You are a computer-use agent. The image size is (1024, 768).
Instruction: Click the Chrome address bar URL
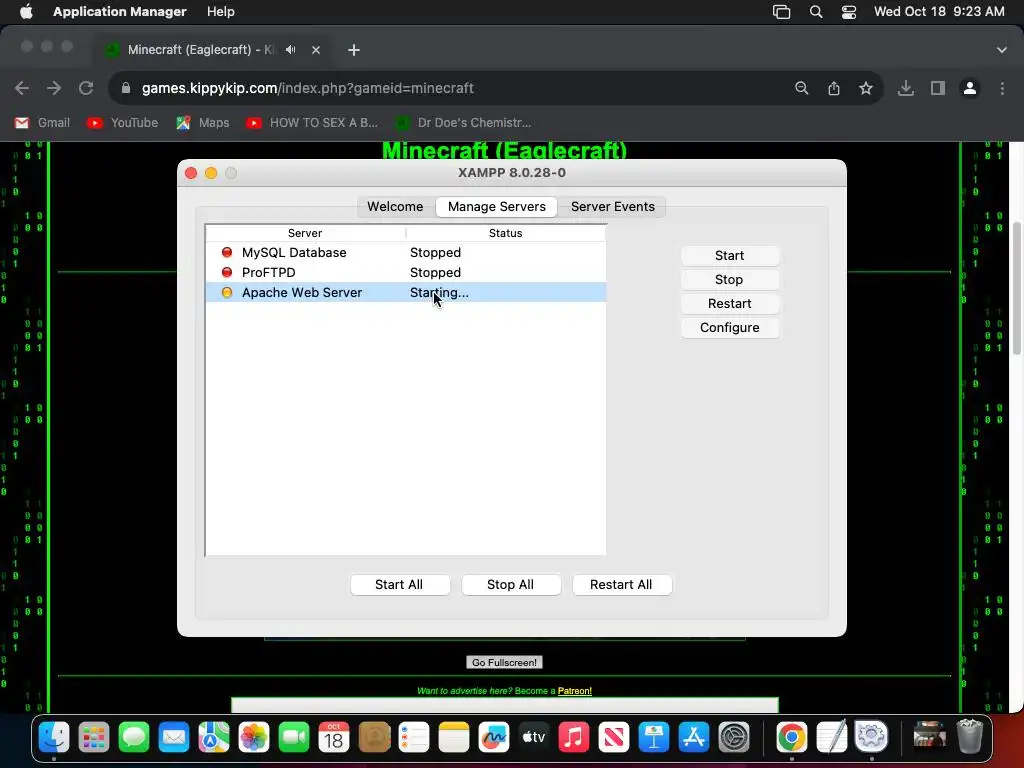pyautogui.click(x=308, y=88)
